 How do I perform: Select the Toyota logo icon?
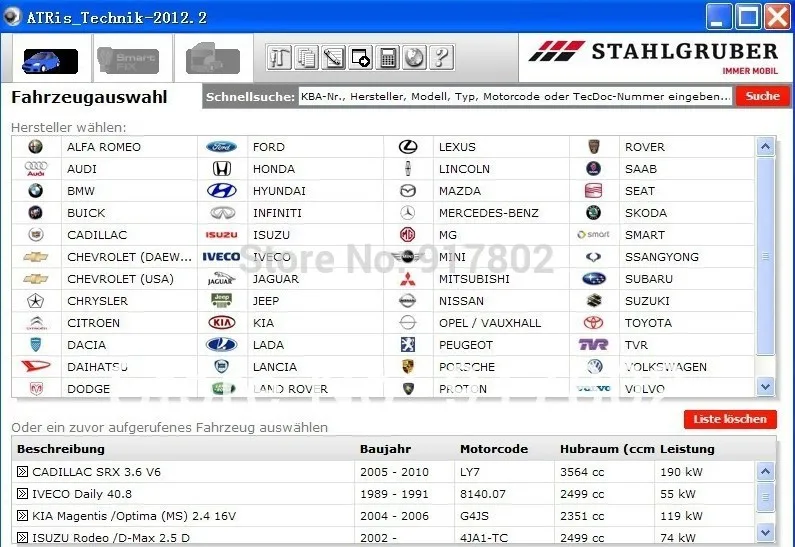tap(593, 323)
